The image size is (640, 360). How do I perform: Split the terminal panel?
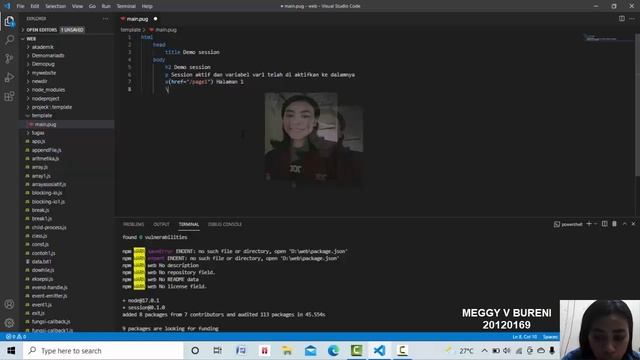click(x=604, y=224)
